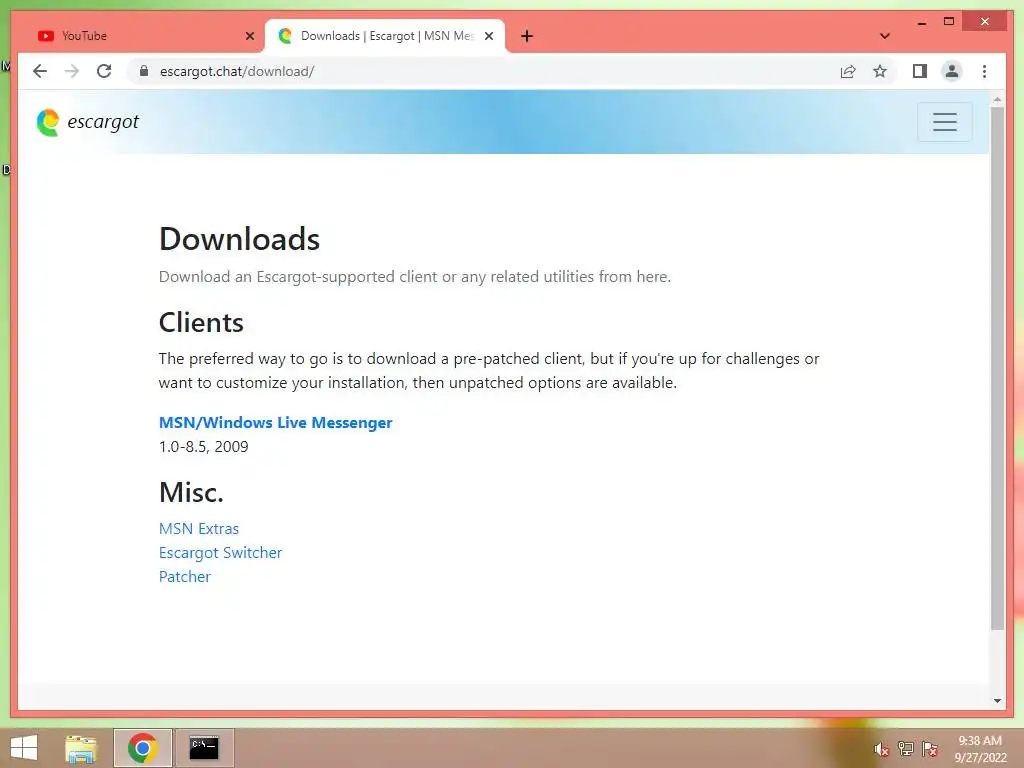Image resolution: width=1024 pixels, height=768 pixels.
Task: Click the Downloads heading text
Action: (239, 239)
